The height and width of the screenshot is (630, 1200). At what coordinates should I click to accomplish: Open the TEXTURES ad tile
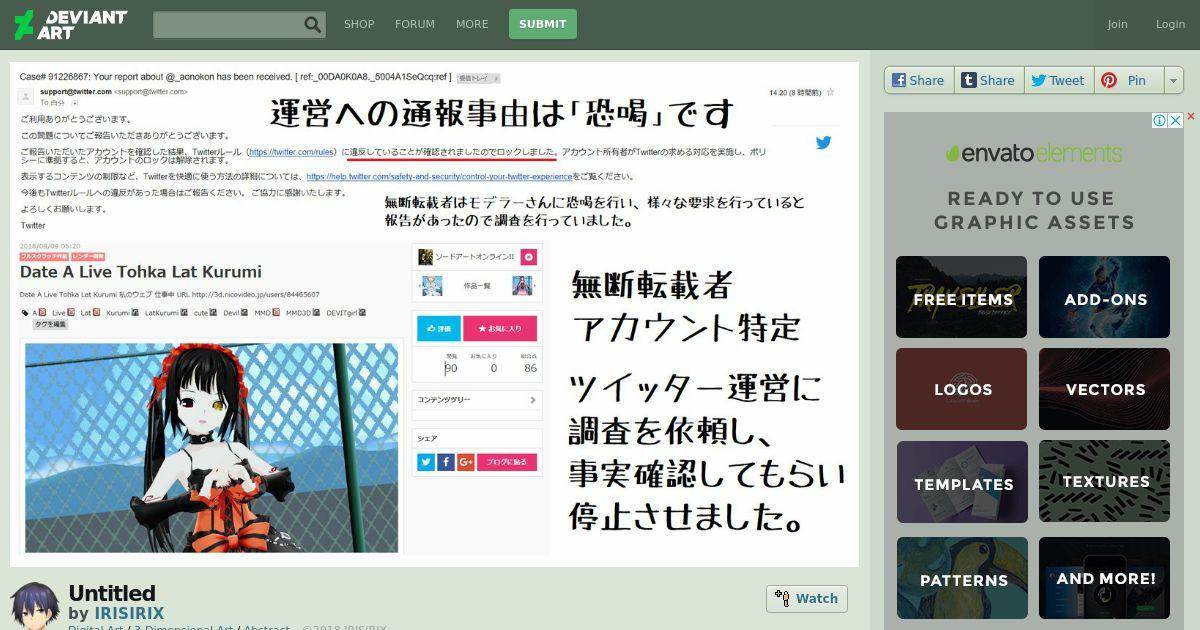[x=1104, y=482]
